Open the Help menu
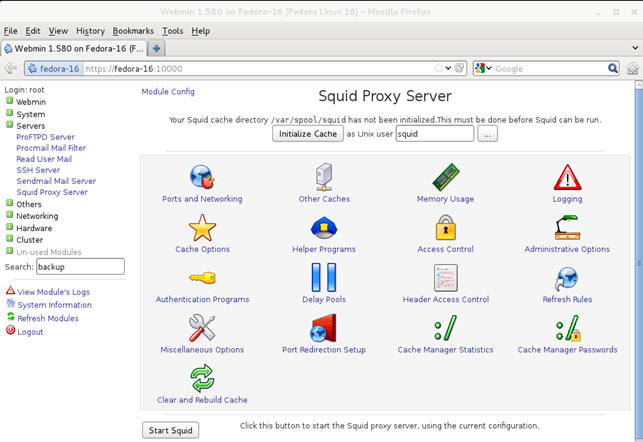643x442 pixels. (201, 31)
